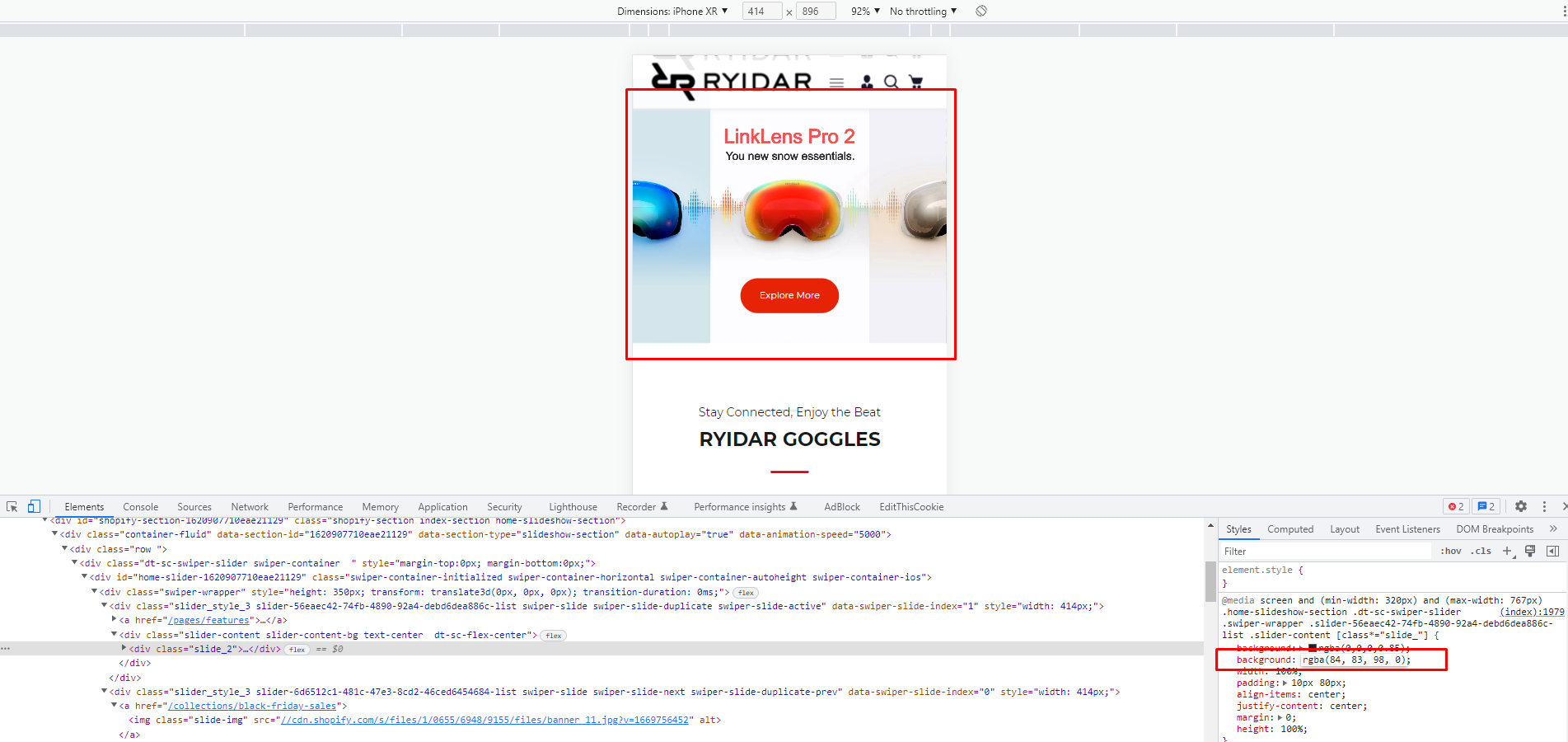Click the rotate screen orientation icon
This screenshot has height=742, width=1568.
981,11
